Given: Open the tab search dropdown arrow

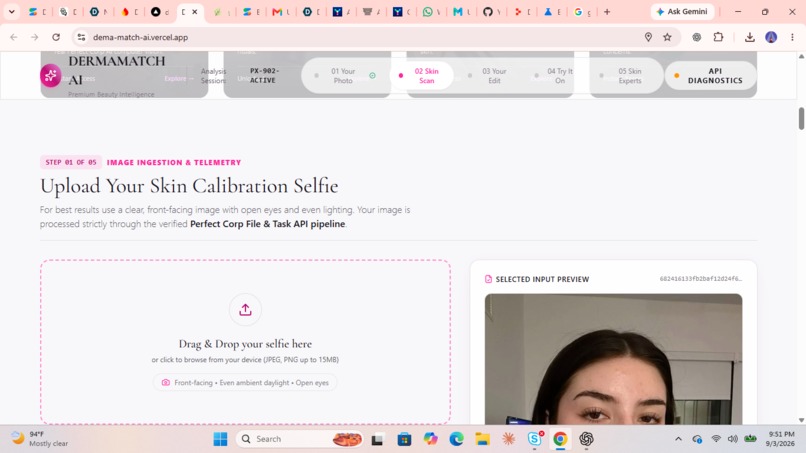Looking at the screenshot, I should pos(11,12).
